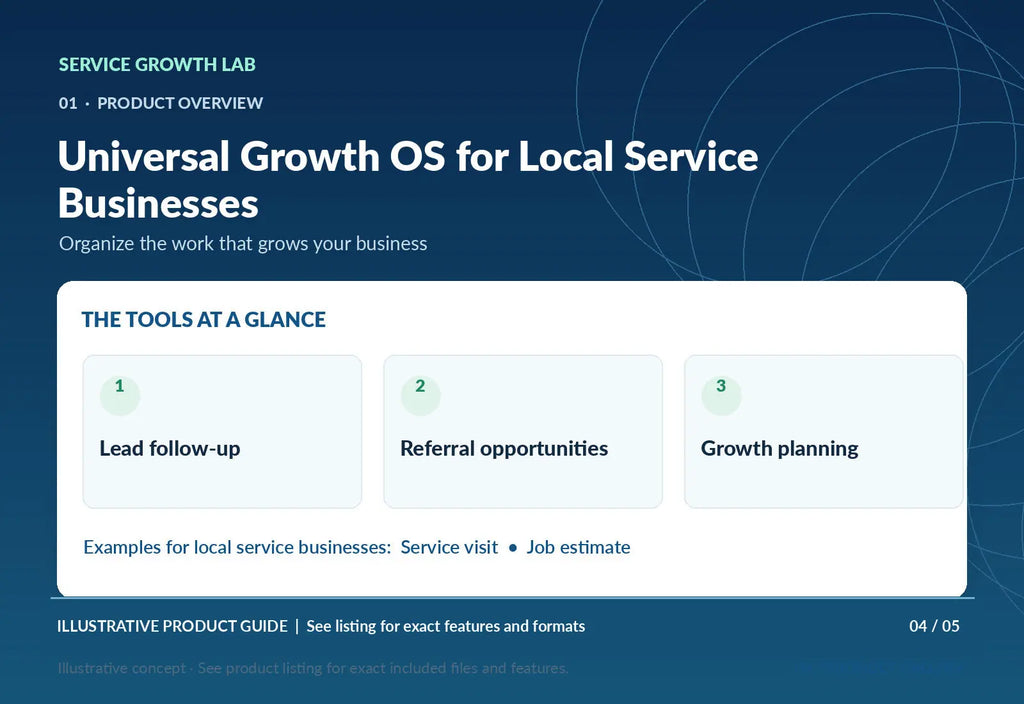Click the 01 · PRODUCT OVERVIEW label
This screenshot has height=704, width=1024.
point(161,103)
